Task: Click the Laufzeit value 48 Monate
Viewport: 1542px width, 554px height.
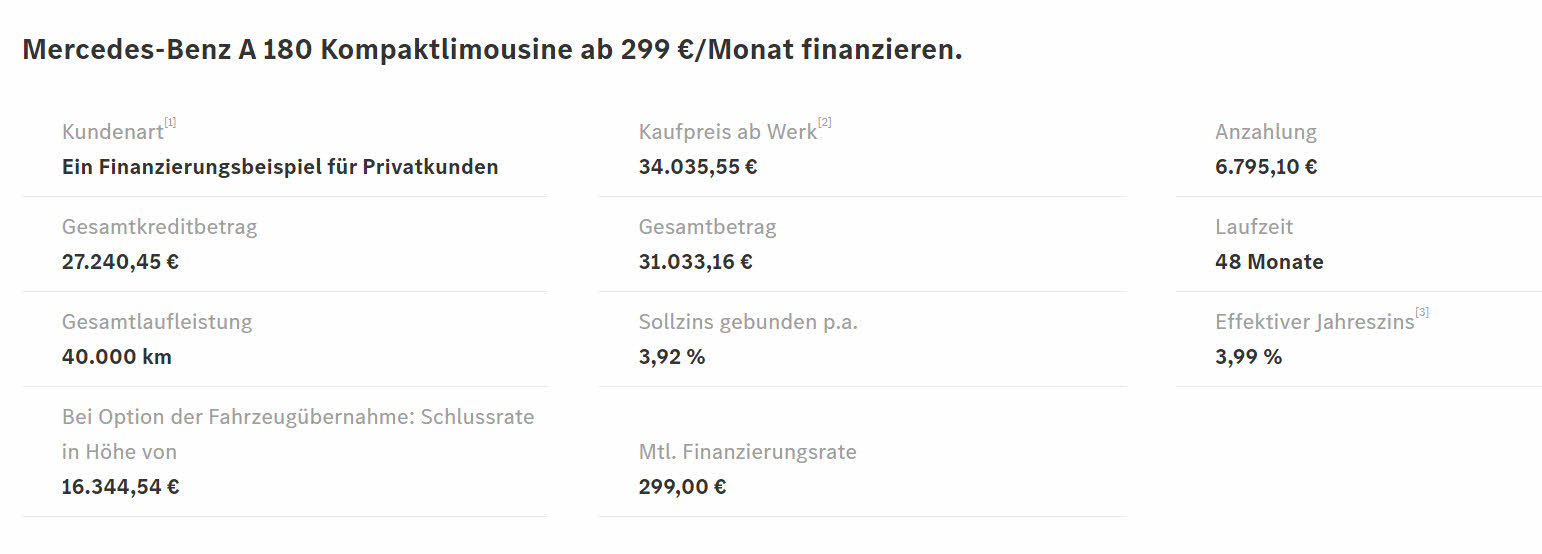Action: [1269, 262]
